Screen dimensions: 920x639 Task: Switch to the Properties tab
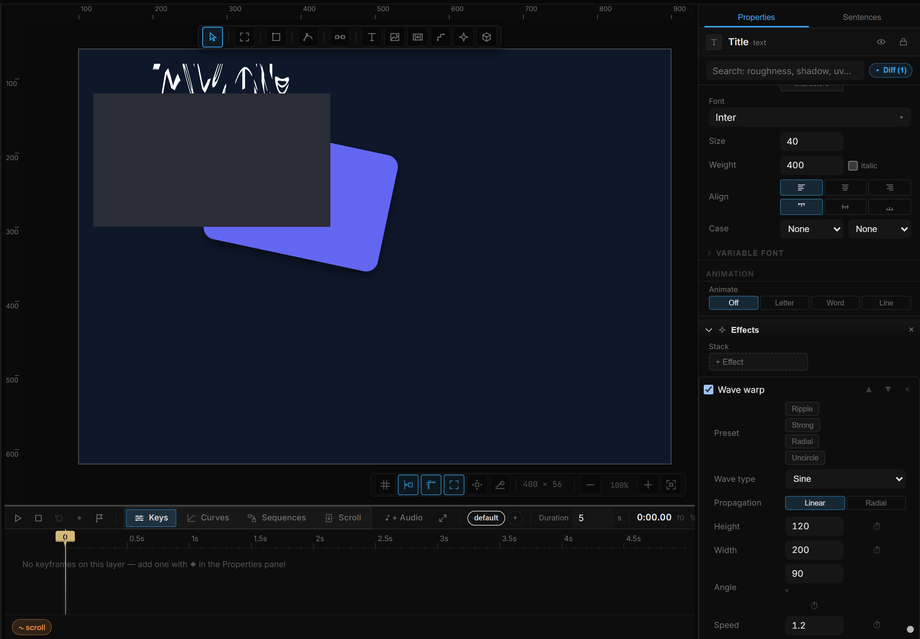point(756,17)
